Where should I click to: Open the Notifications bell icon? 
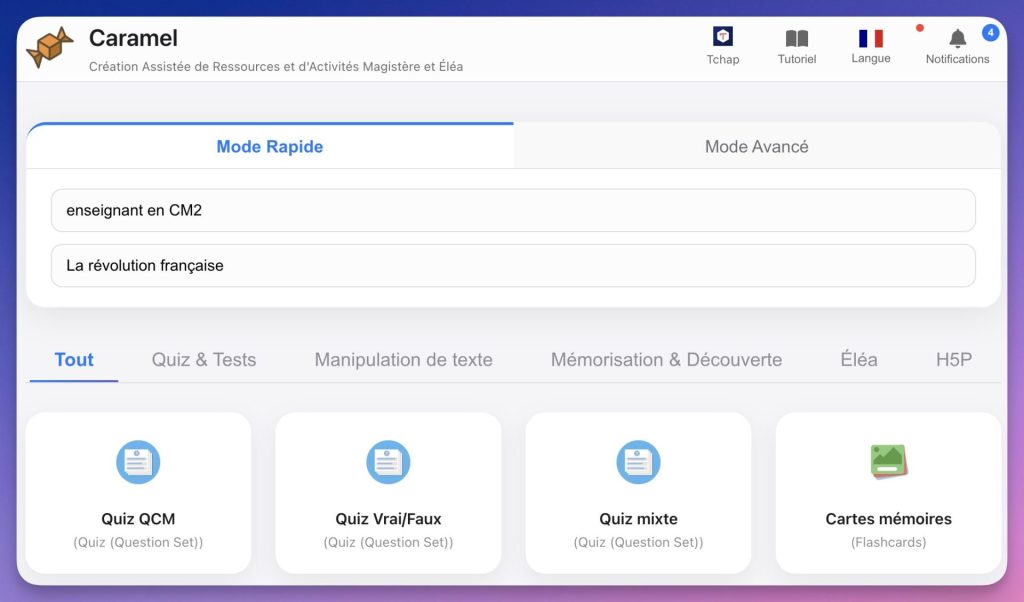click(x=957, y=38)
